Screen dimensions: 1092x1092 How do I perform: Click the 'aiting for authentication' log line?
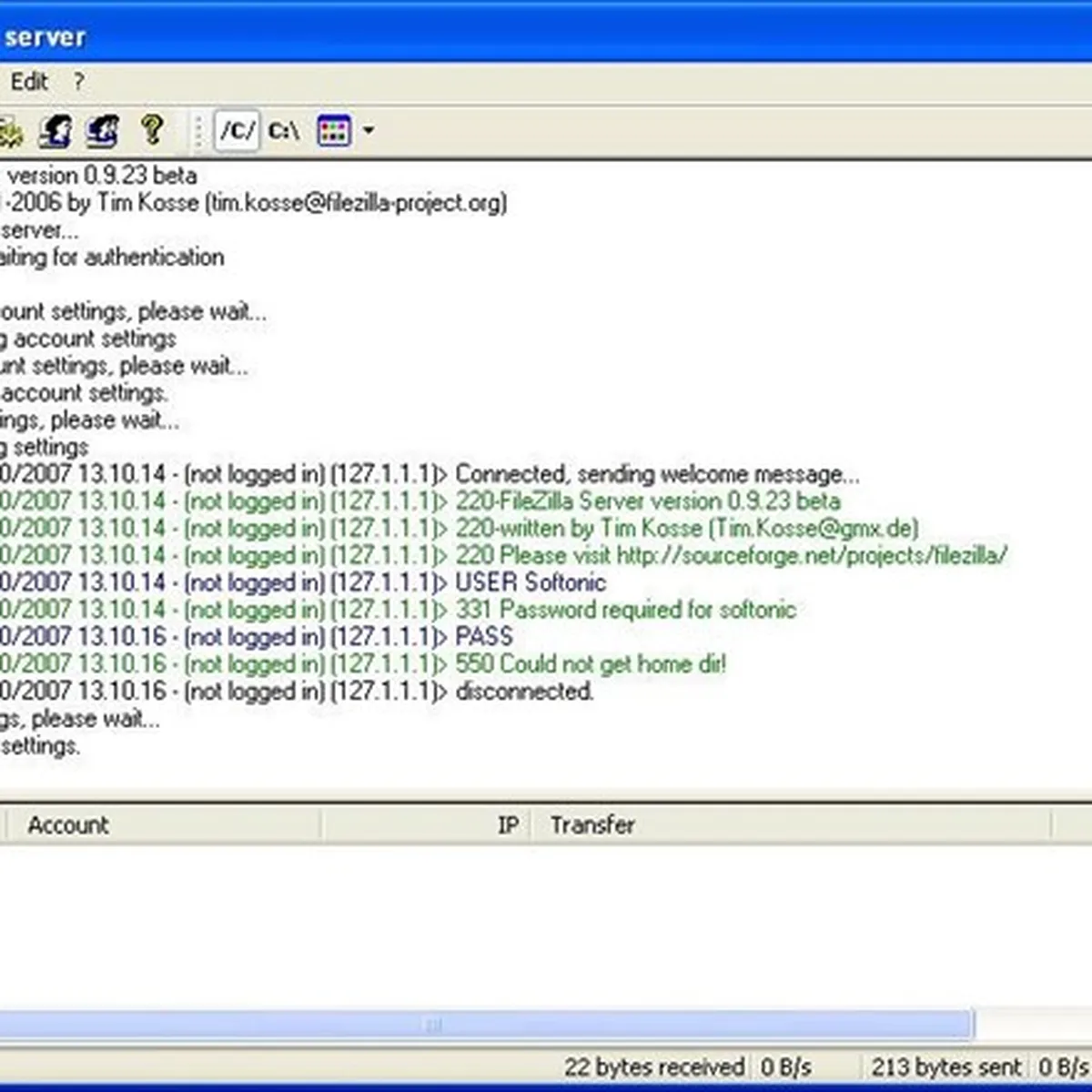[112, 258]
